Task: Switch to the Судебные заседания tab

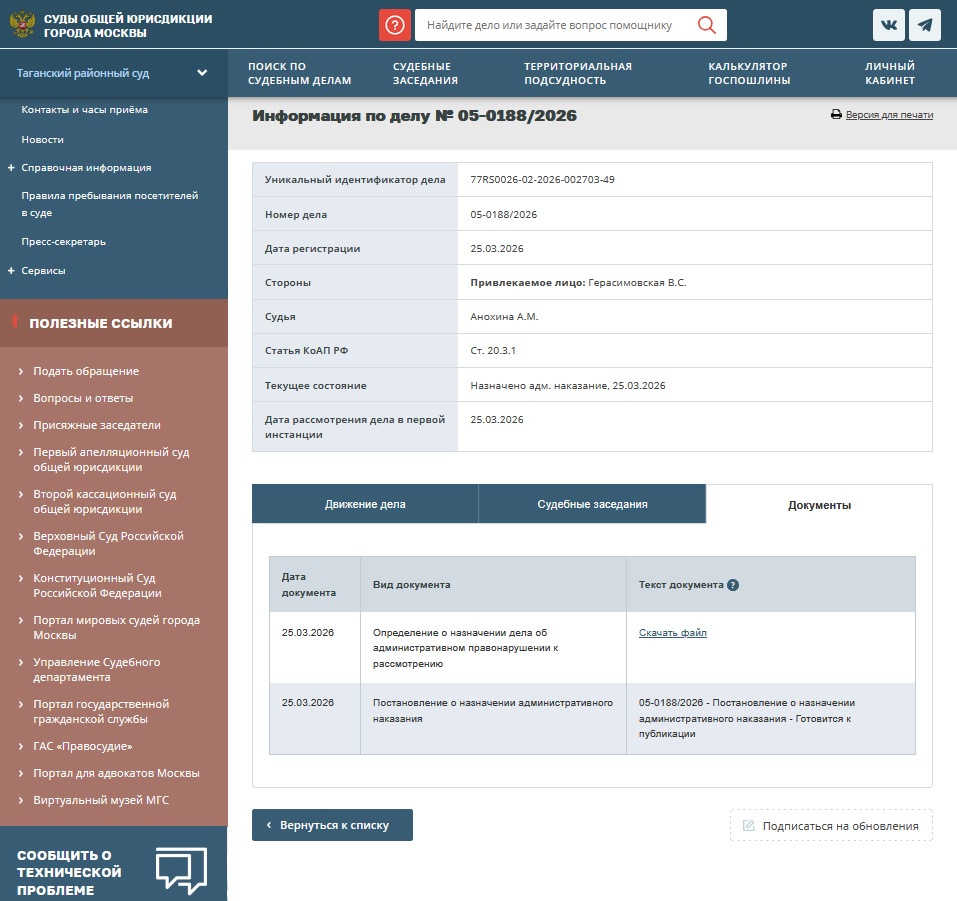Action: coord(592,504)
